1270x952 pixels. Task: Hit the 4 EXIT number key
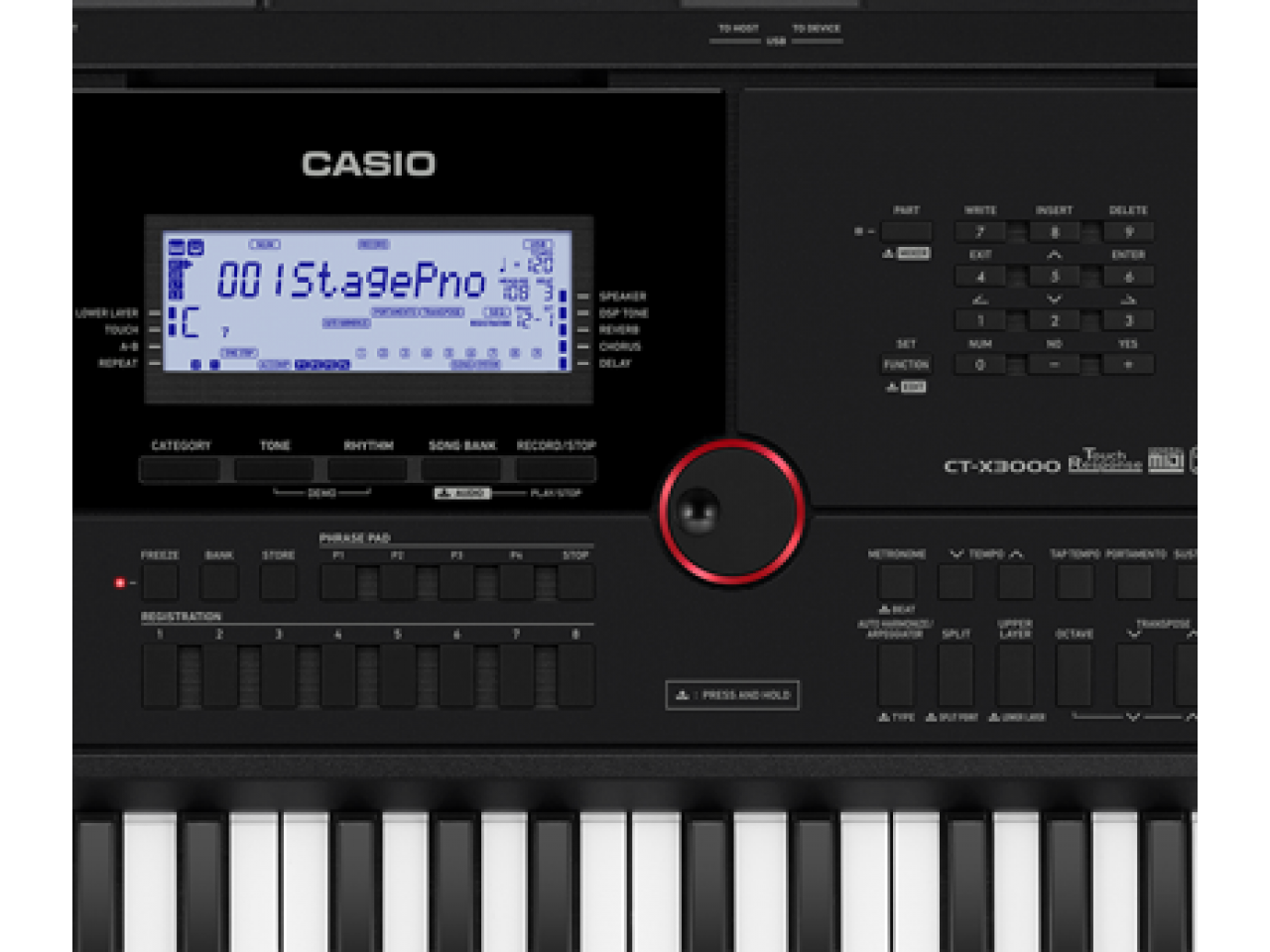click(x=980, y=277)
